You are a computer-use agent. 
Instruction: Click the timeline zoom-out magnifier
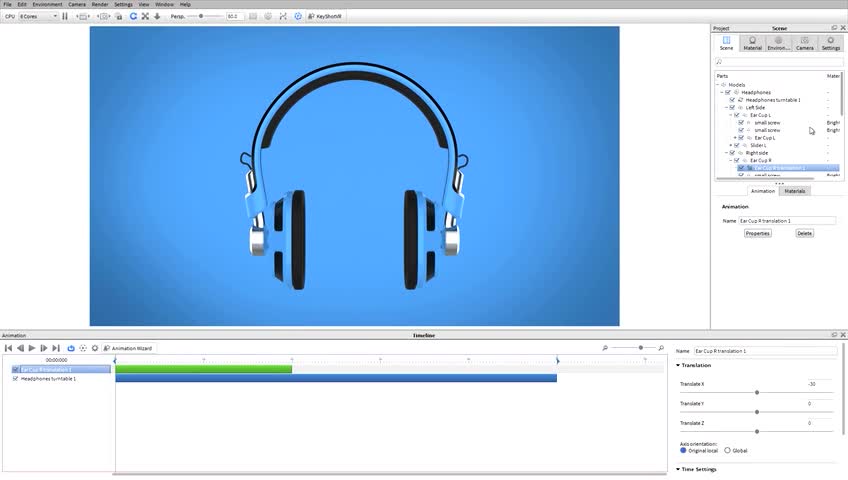point(605,348)
